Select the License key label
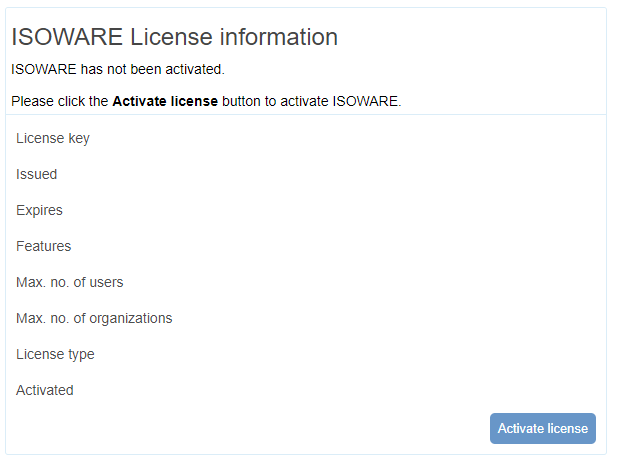 pyautogui.click(x=53, y=138)
